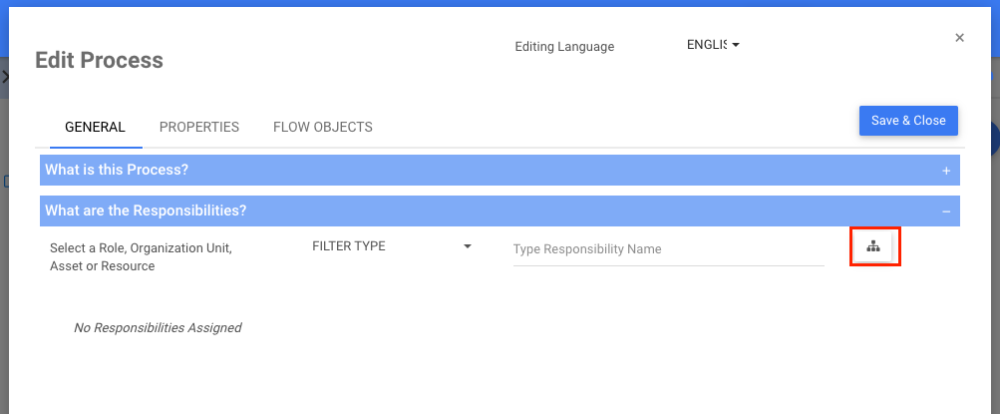Click the Edit Process heading
The height and width of the screenshot is (414, 1000).
(x=99, y=61)
